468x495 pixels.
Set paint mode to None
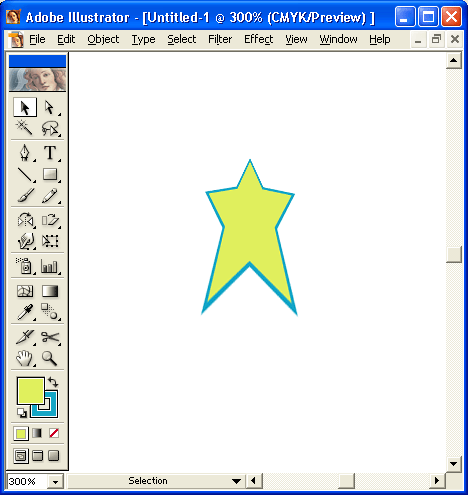coord(54,433)
